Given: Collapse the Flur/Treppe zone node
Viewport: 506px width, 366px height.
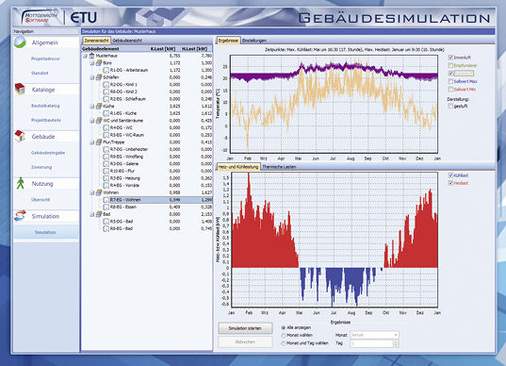Looking at the screenshot, I should [x=92, y=142].
